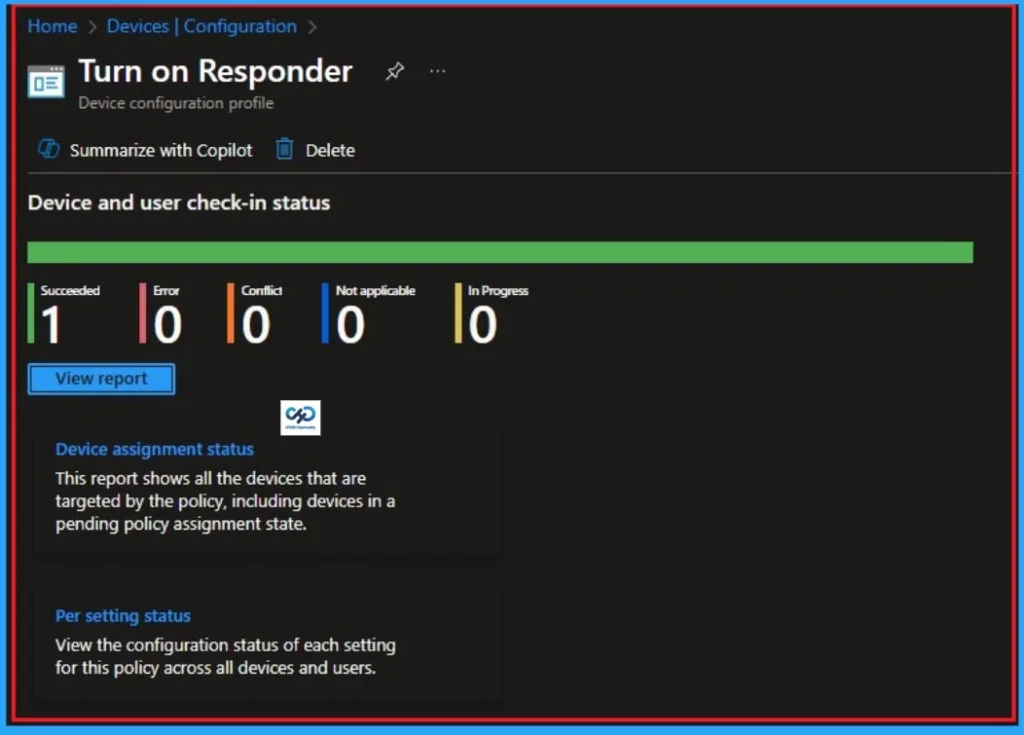Viewport: 1024px width, 735px height.
Task: Expand the Devices Configuration breadcrumb chevron
Action: [x=312, y=26]
